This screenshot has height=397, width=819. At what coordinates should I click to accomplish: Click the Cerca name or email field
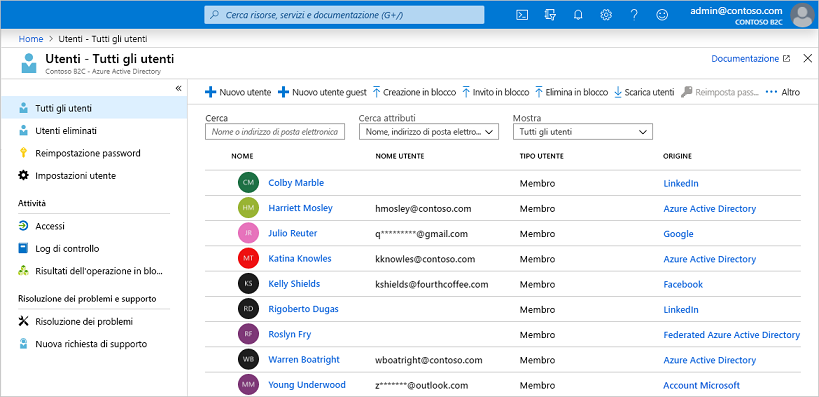coord(275,132)
